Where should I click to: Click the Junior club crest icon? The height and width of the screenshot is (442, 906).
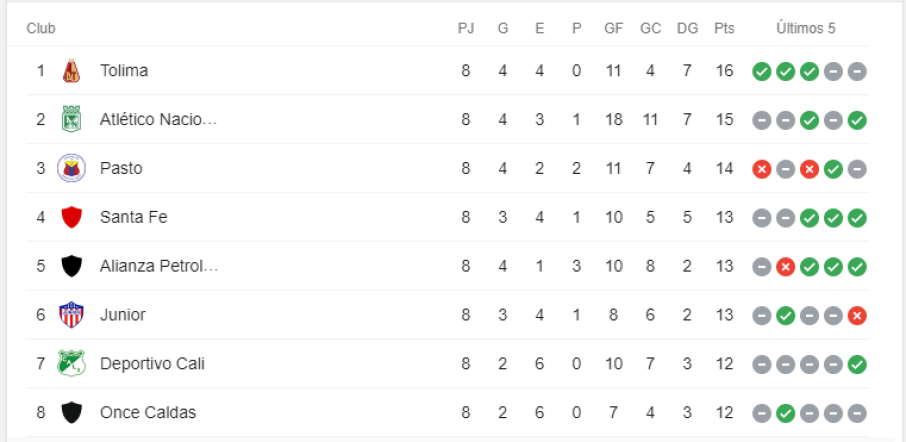click(x=71, y=315)
